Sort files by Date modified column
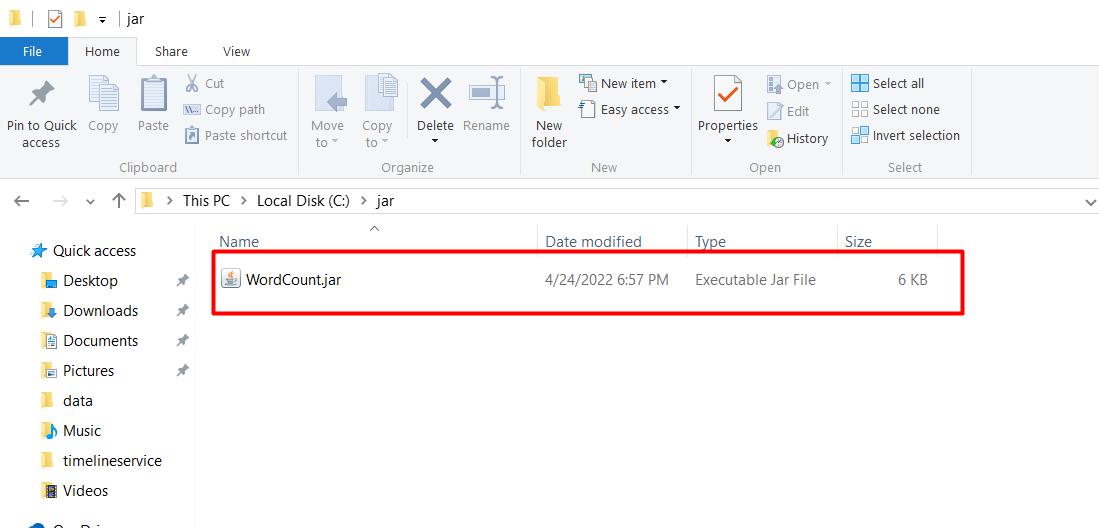 593,241
